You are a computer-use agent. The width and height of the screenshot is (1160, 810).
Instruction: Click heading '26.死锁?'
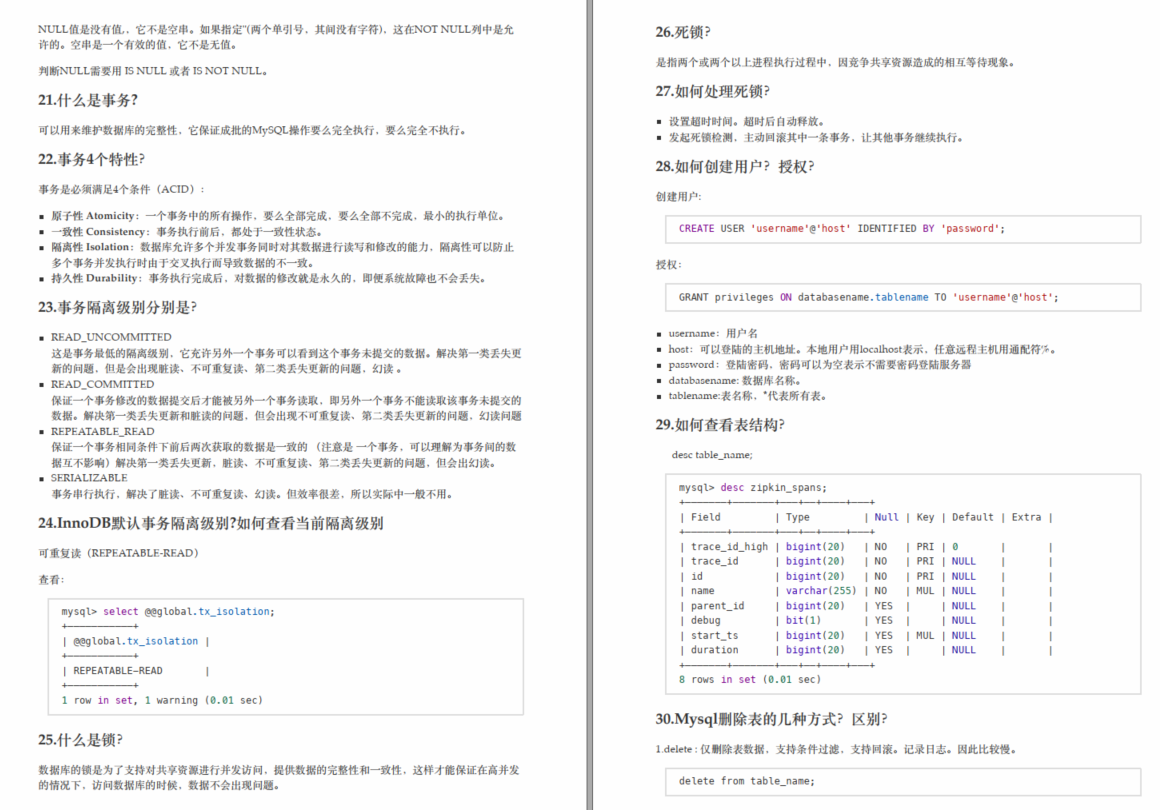coord(683,33)
